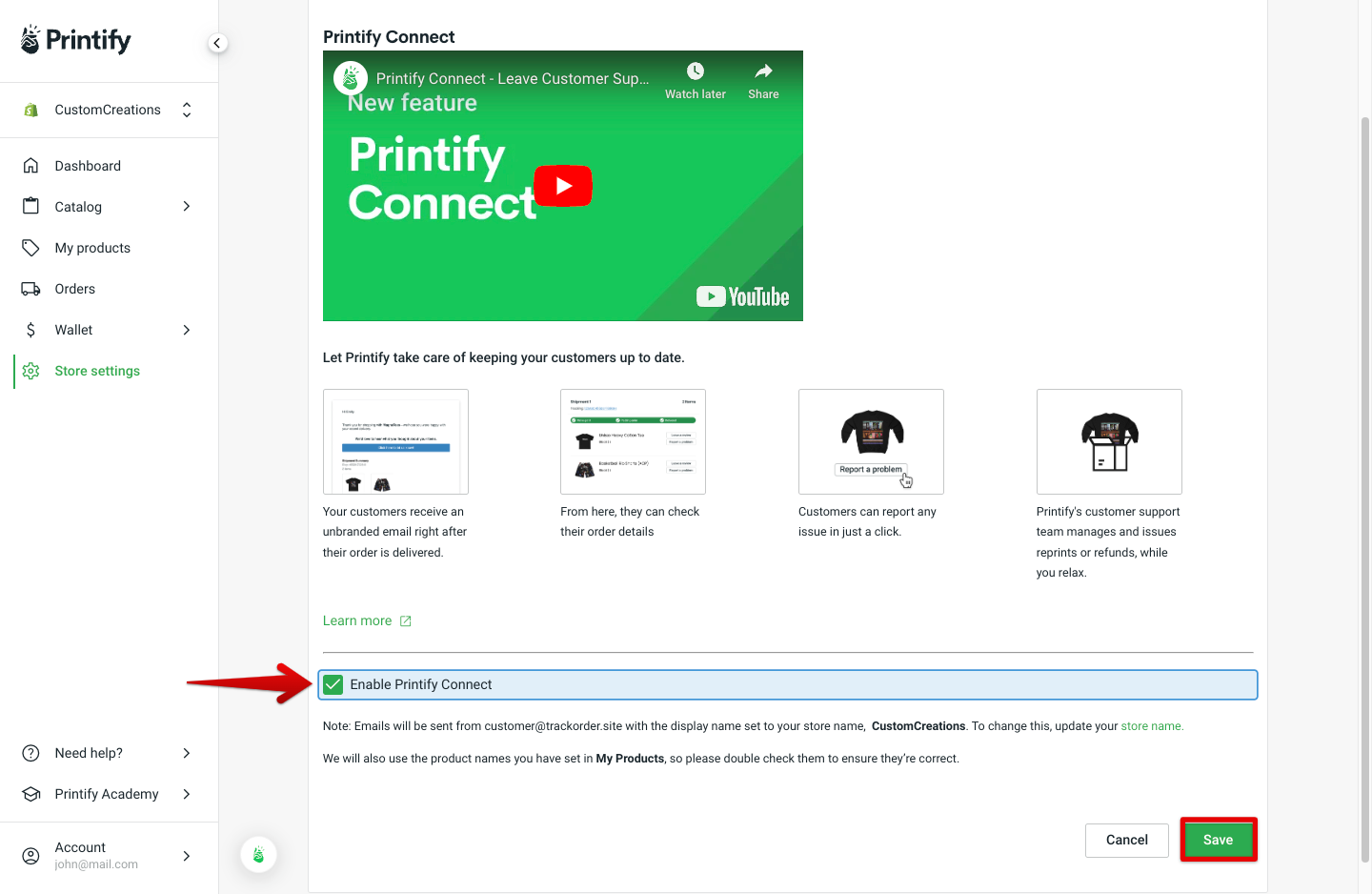The height and width of the screenshot is (894, 1372).
Task: Click the Wallet dollar icon
Action: 30,330
